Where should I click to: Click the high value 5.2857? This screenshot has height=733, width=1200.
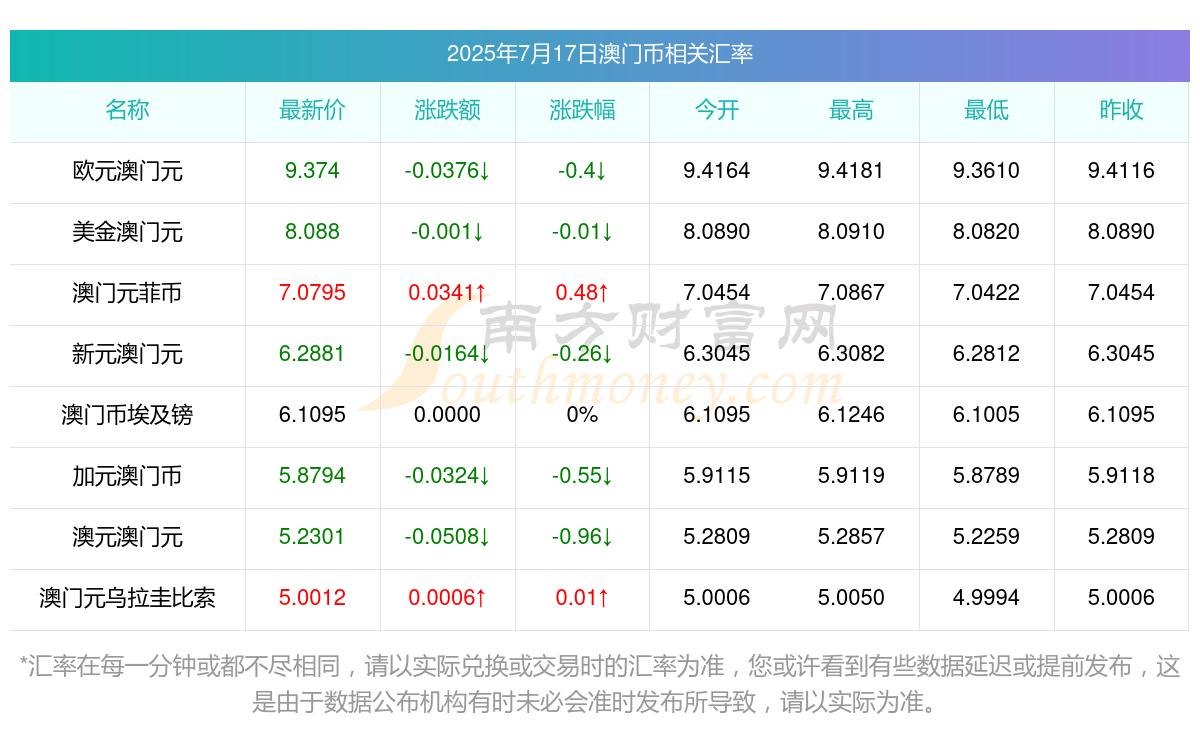click(x=852, y=537)
